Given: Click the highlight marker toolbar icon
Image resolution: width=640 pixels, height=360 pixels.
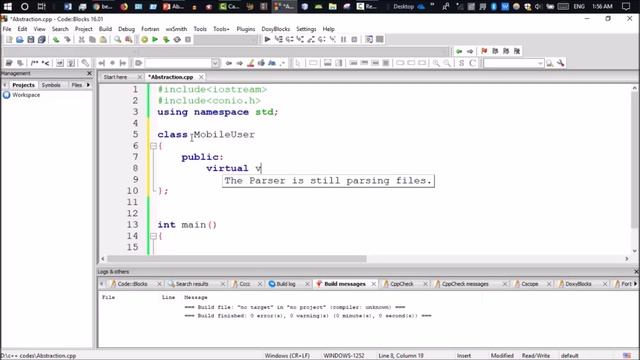Looking at the screenshot, I should (x=251, y=63).
